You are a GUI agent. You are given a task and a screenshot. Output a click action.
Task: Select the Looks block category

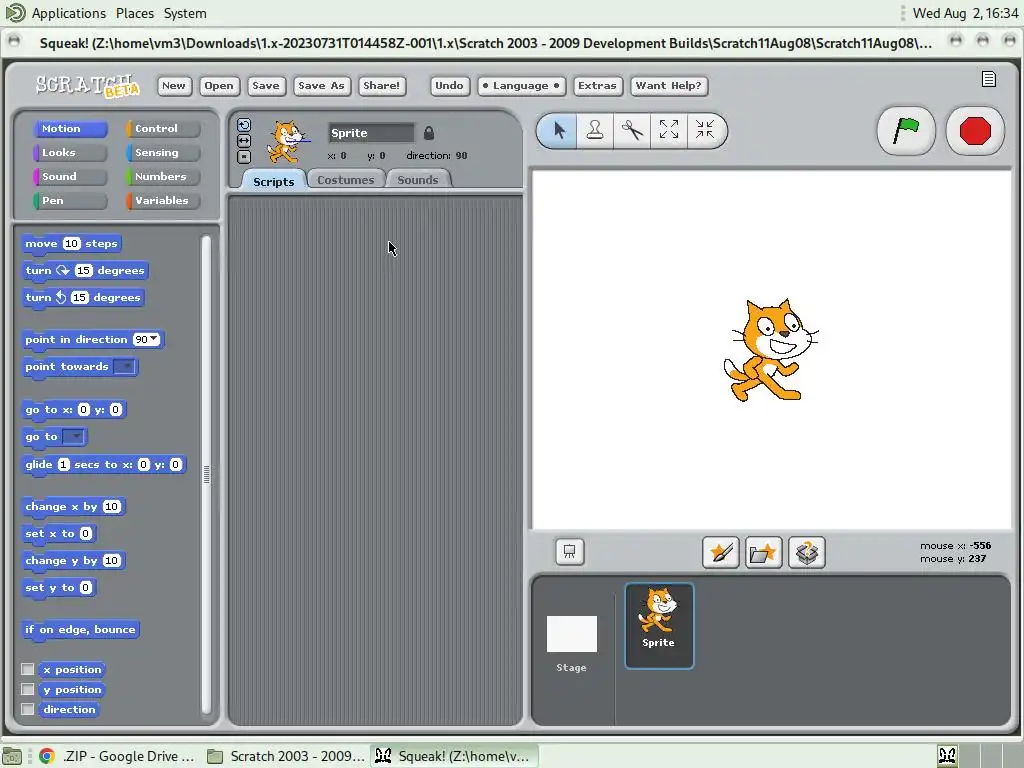(70, 153)
